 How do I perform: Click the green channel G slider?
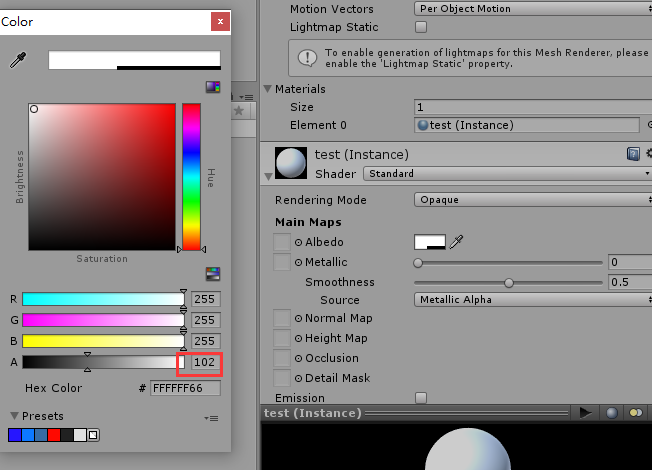pyautogui.click(x=104, y=320)
